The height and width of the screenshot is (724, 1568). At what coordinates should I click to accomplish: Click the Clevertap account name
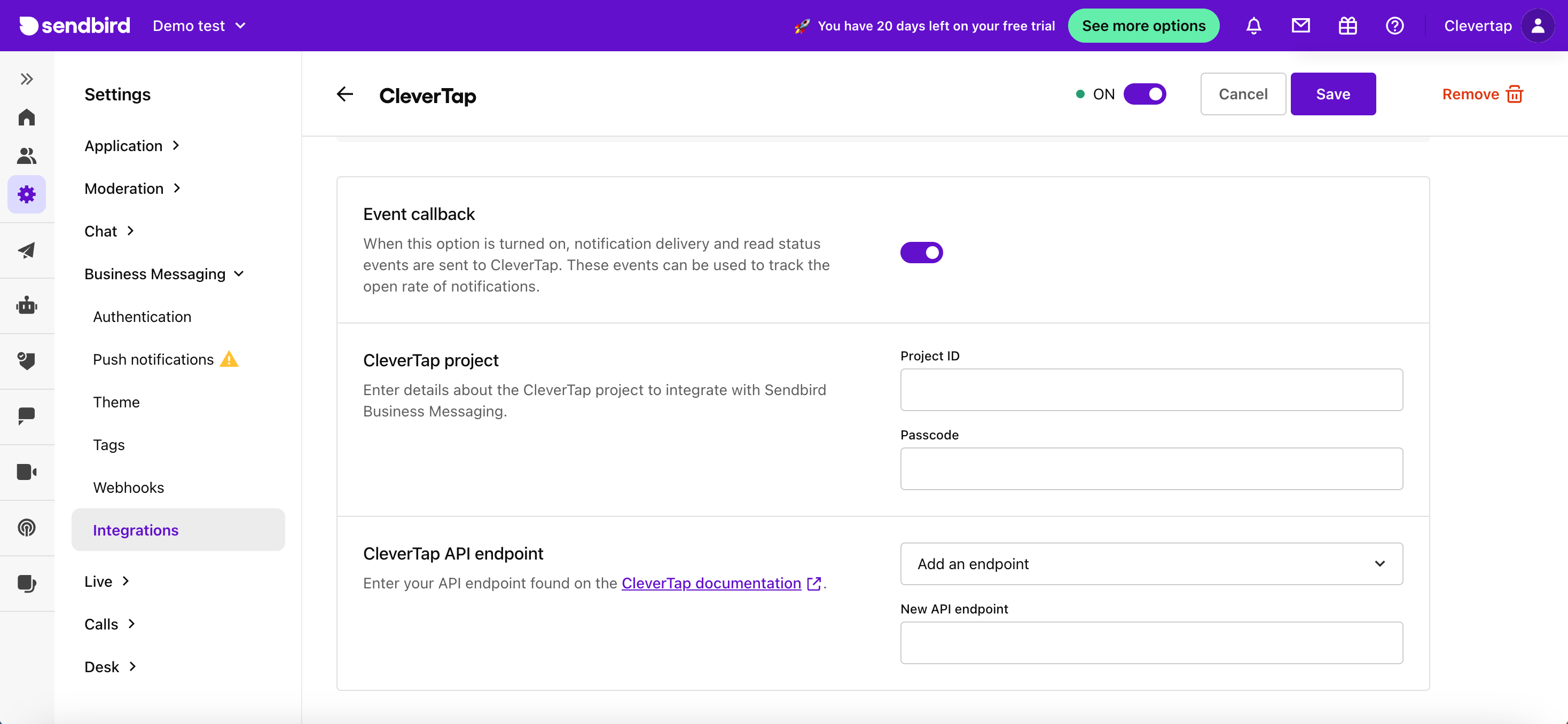point(1478,26)
